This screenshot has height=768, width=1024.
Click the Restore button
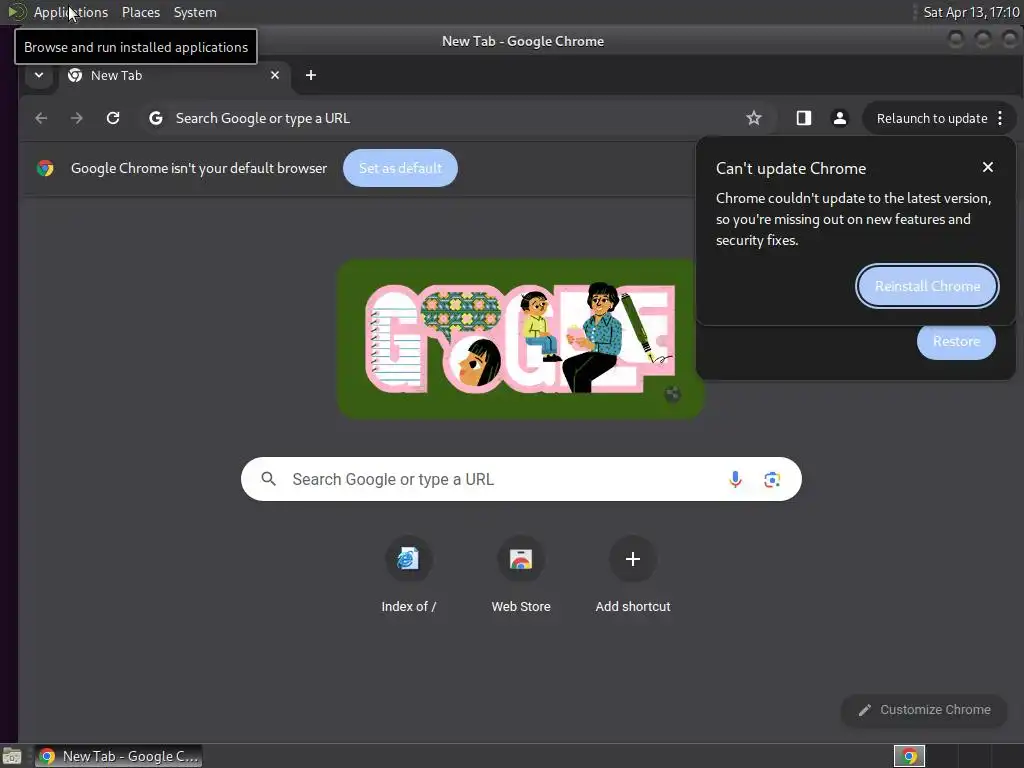coord(956,341)
